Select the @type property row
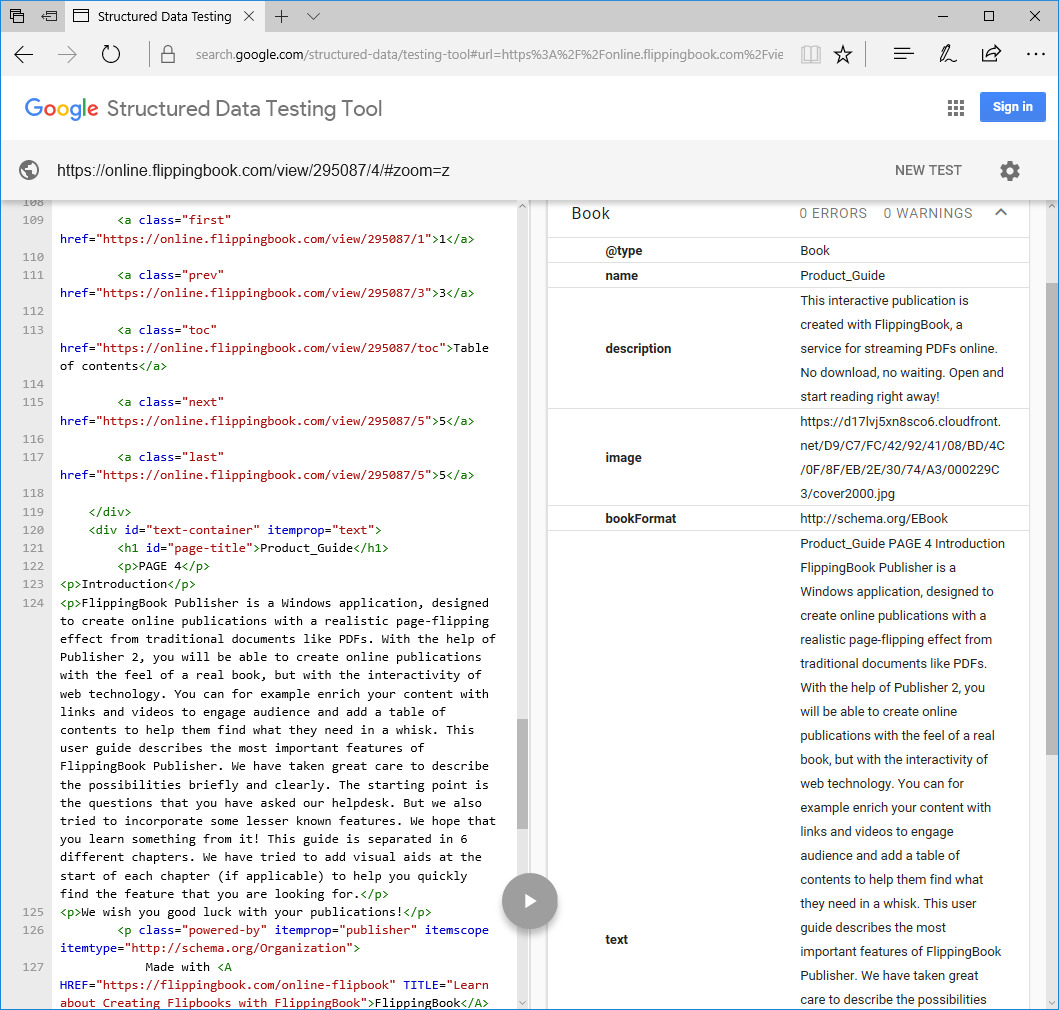Image resolution: width=1059 pixels, height=1010 pixels. 788,251
